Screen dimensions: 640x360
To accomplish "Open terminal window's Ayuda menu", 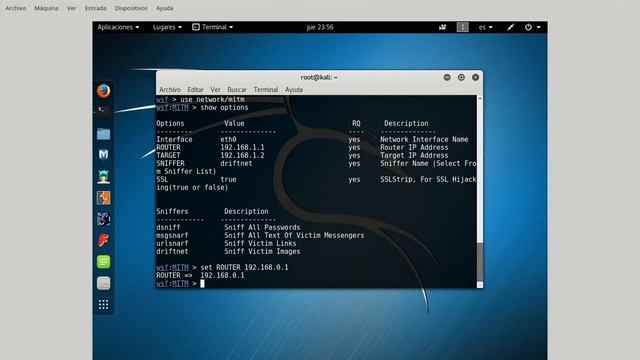I will [294, 90].
